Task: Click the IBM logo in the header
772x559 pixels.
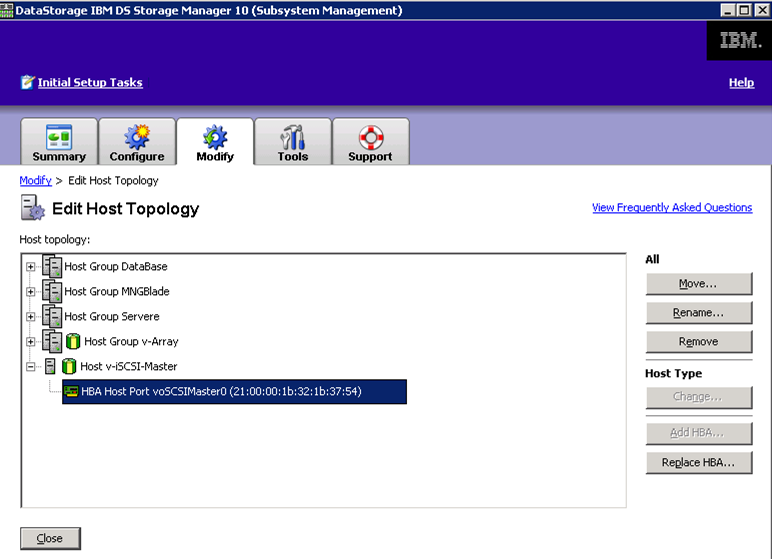Action: (739, 41)
